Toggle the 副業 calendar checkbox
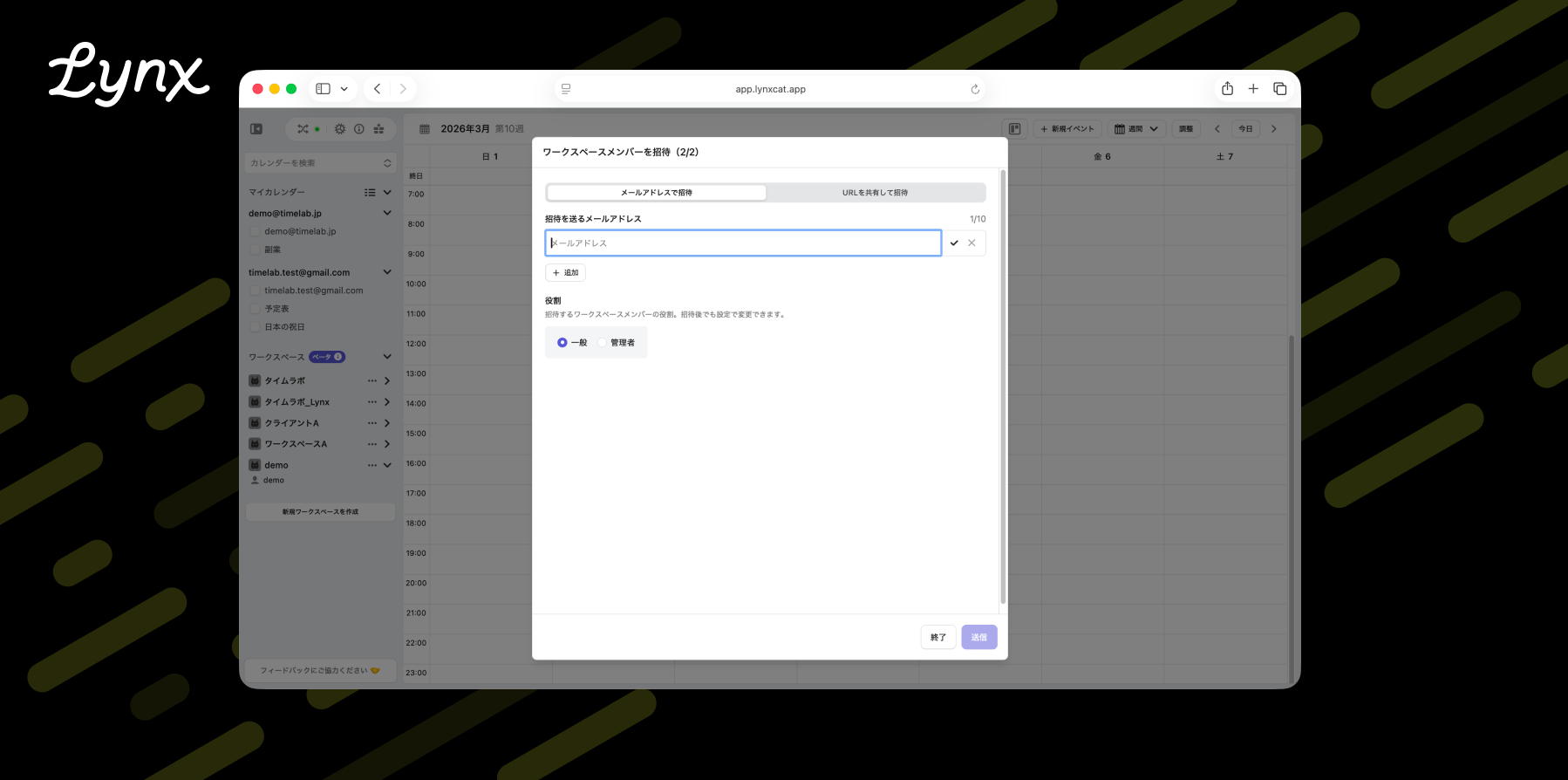Screen dimensions: 1568x780 [x=255, y=250]
